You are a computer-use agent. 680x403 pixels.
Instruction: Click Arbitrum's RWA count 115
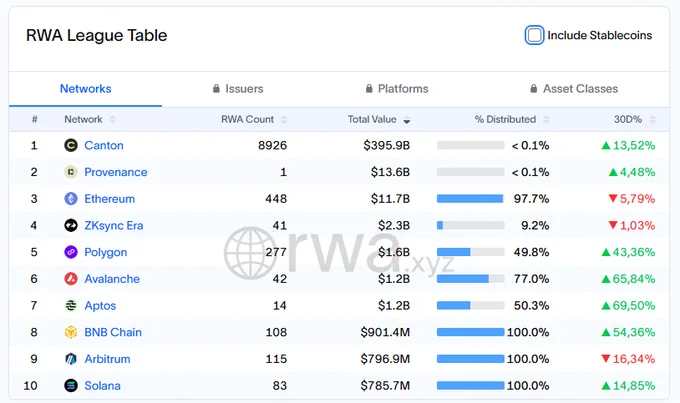coord(276,359)
